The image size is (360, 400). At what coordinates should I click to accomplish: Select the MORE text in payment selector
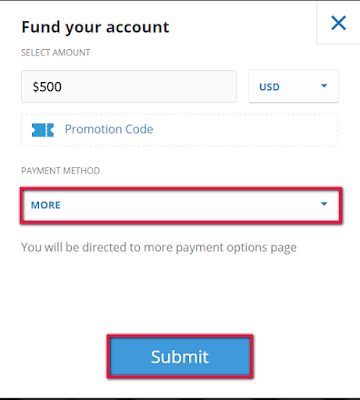coord(46,205)
